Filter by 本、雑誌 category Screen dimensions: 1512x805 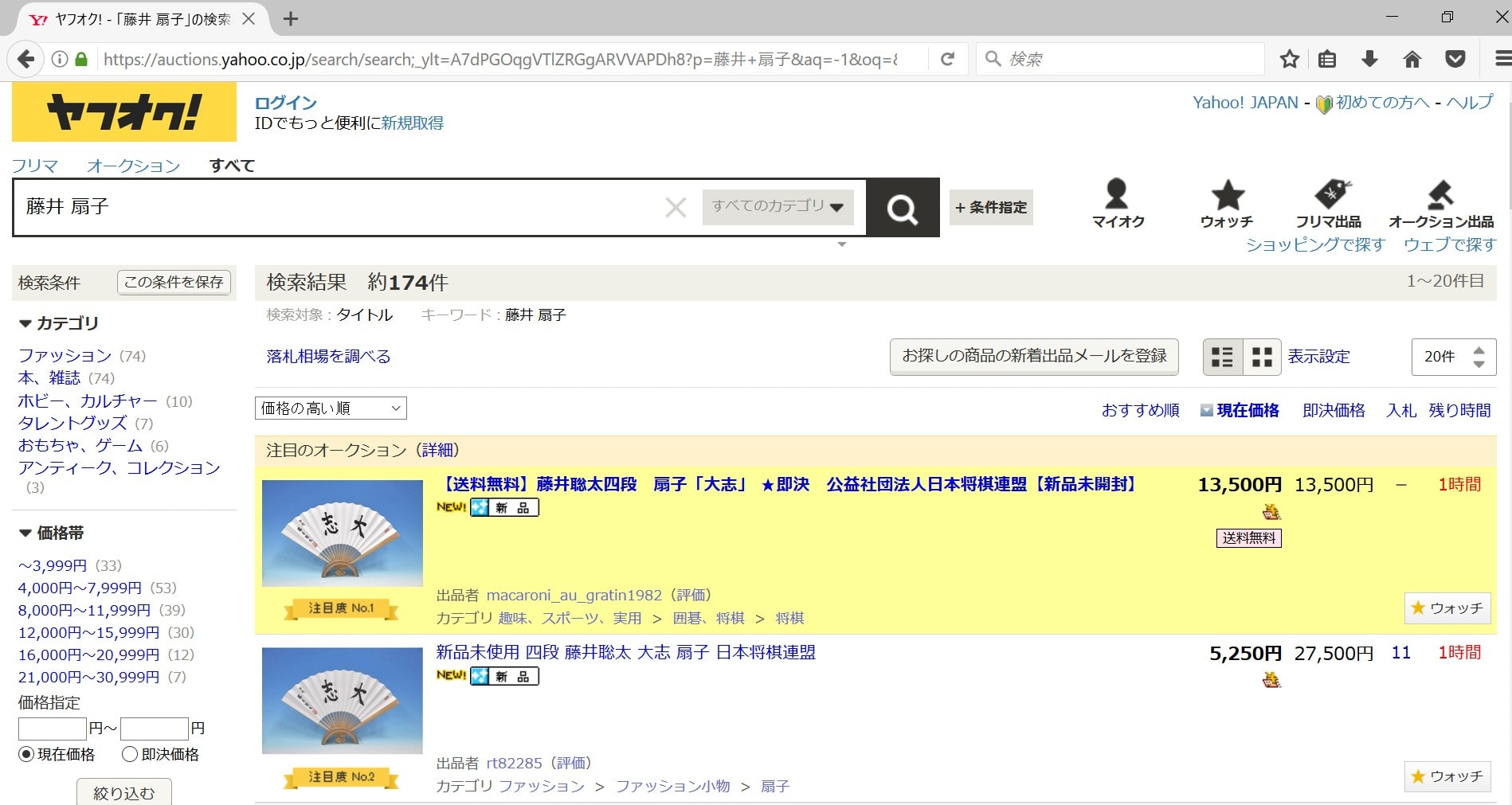click(49, 377)
